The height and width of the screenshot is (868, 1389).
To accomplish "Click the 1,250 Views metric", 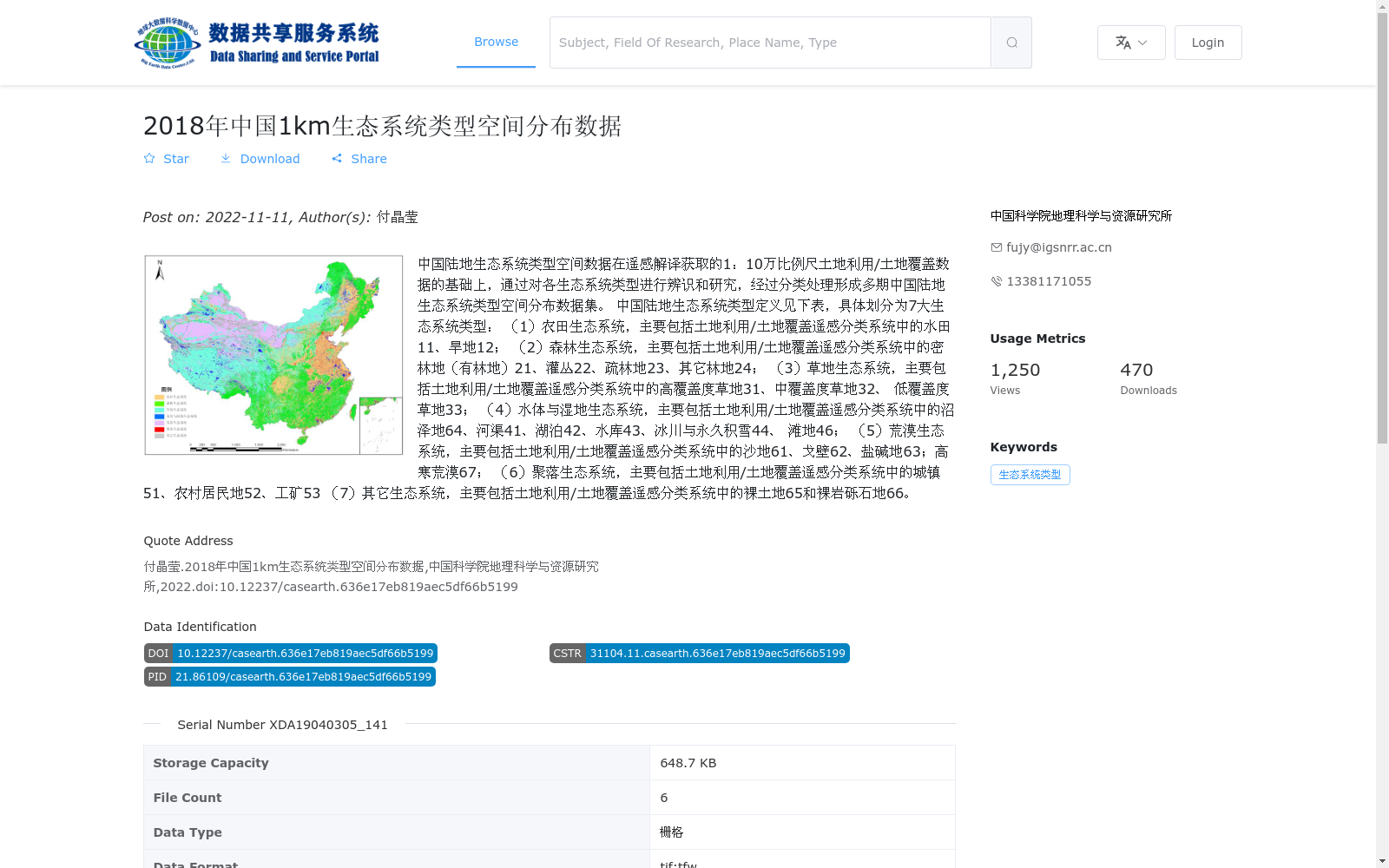I will tap(1015, 378).
